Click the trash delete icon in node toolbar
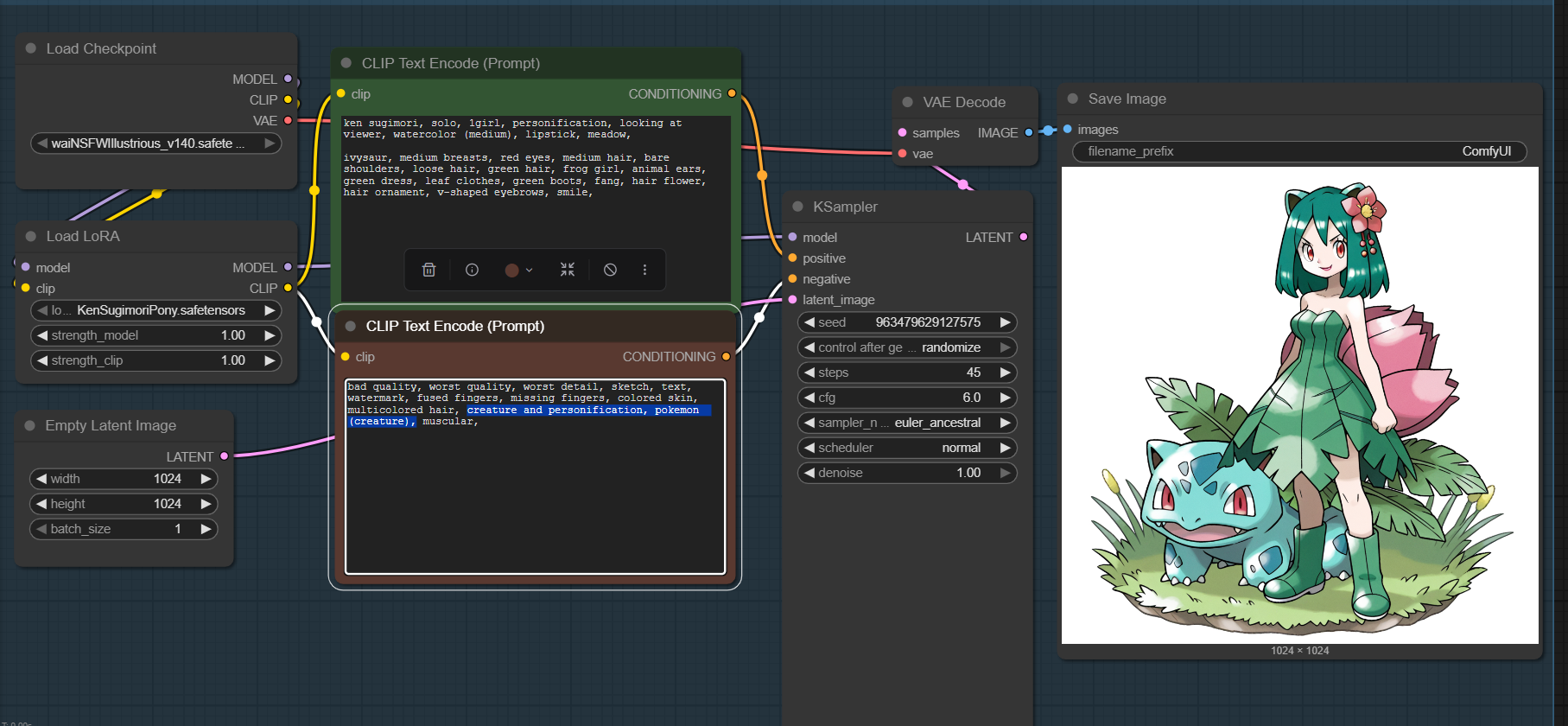This screenshot has height=726, width=1568. click(429, 270)
